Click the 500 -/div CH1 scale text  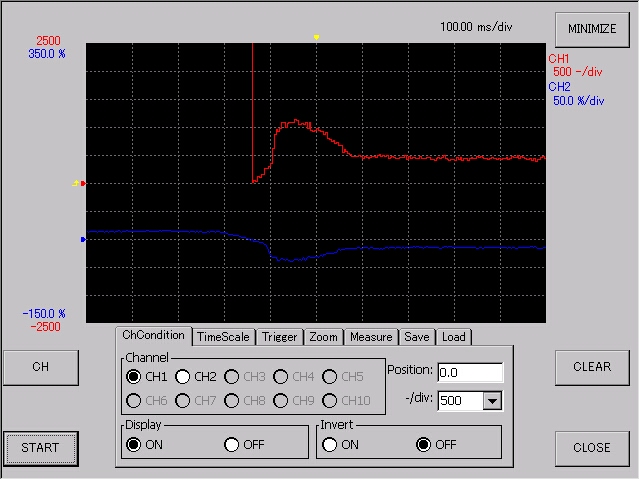(577, 72)
